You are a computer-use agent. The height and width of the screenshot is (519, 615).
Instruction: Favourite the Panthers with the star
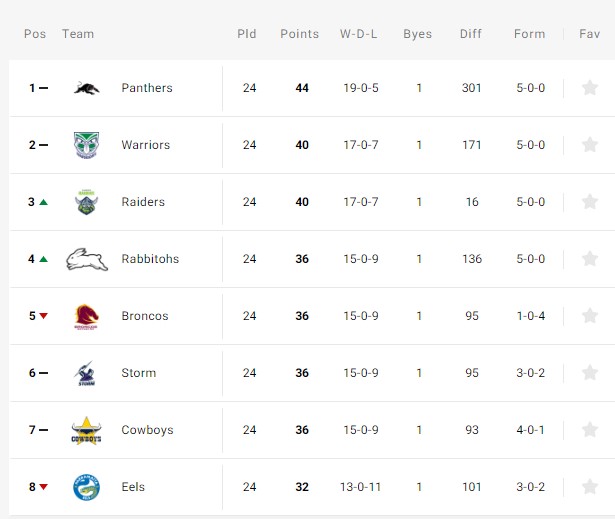tap(590, 88)
